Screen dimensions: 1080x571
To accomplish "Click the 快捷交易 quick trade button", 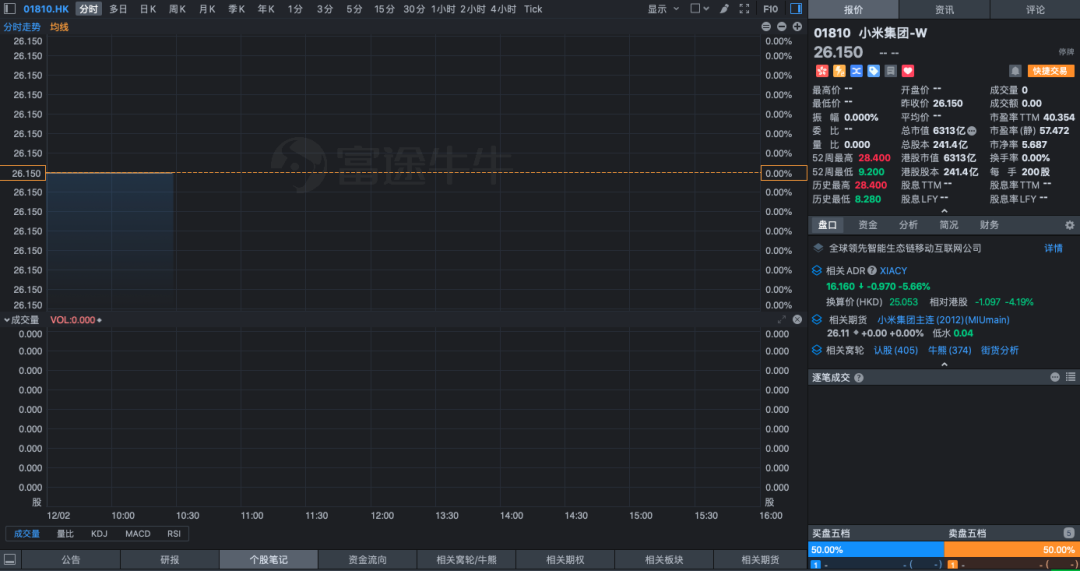I will tap(1050, 71).
